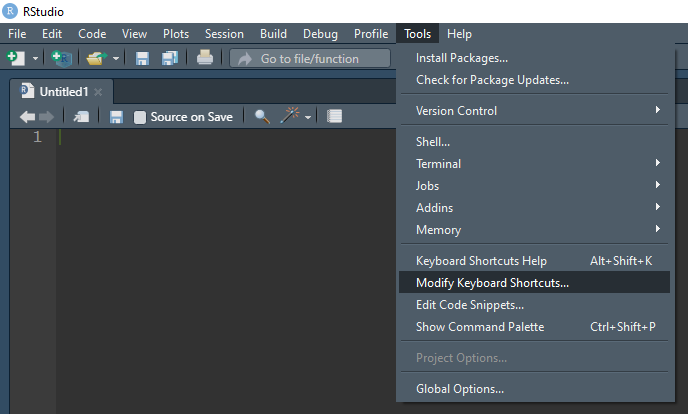Screen dimensions: 688x414
Task: Click the Code Tools magic wand icon
Action: click(290, 116)
